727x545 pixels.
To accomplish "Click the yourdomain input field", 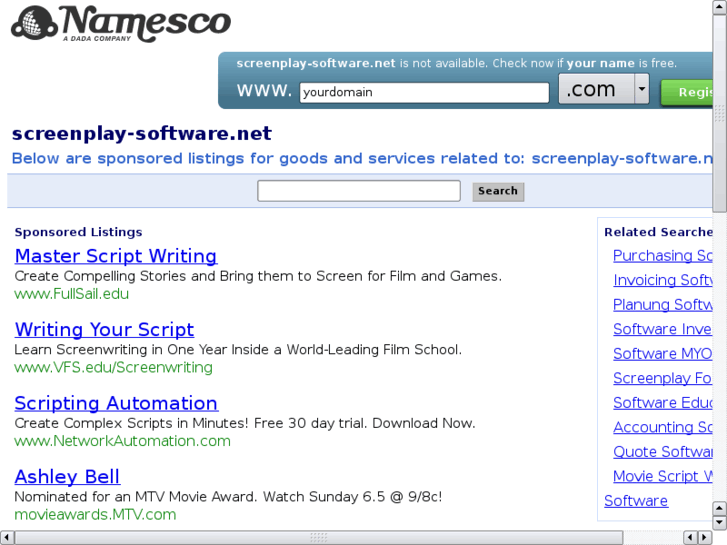I will [x=424, y=92].
